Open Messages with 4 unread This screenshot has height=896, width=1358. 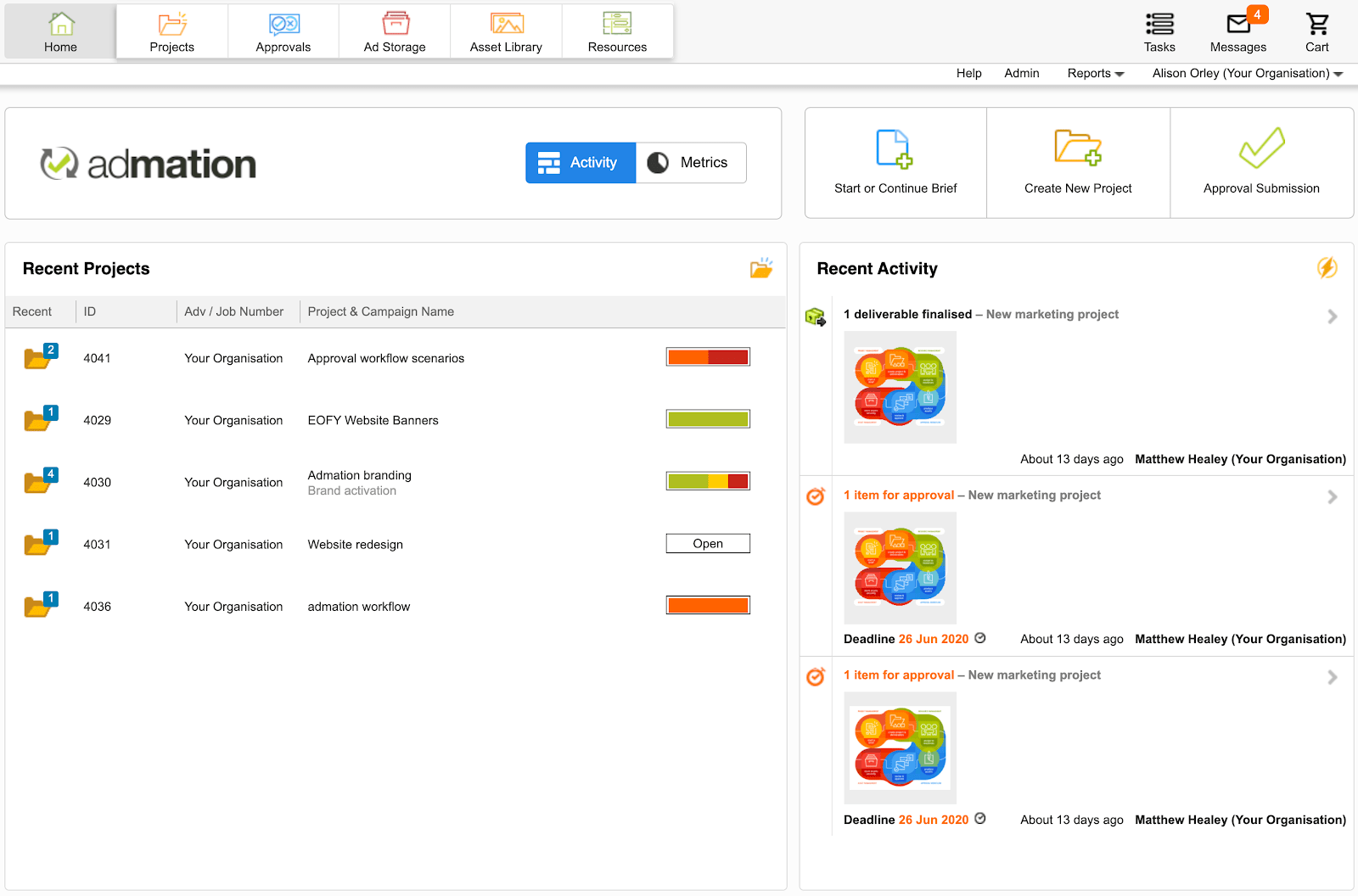1237,31
